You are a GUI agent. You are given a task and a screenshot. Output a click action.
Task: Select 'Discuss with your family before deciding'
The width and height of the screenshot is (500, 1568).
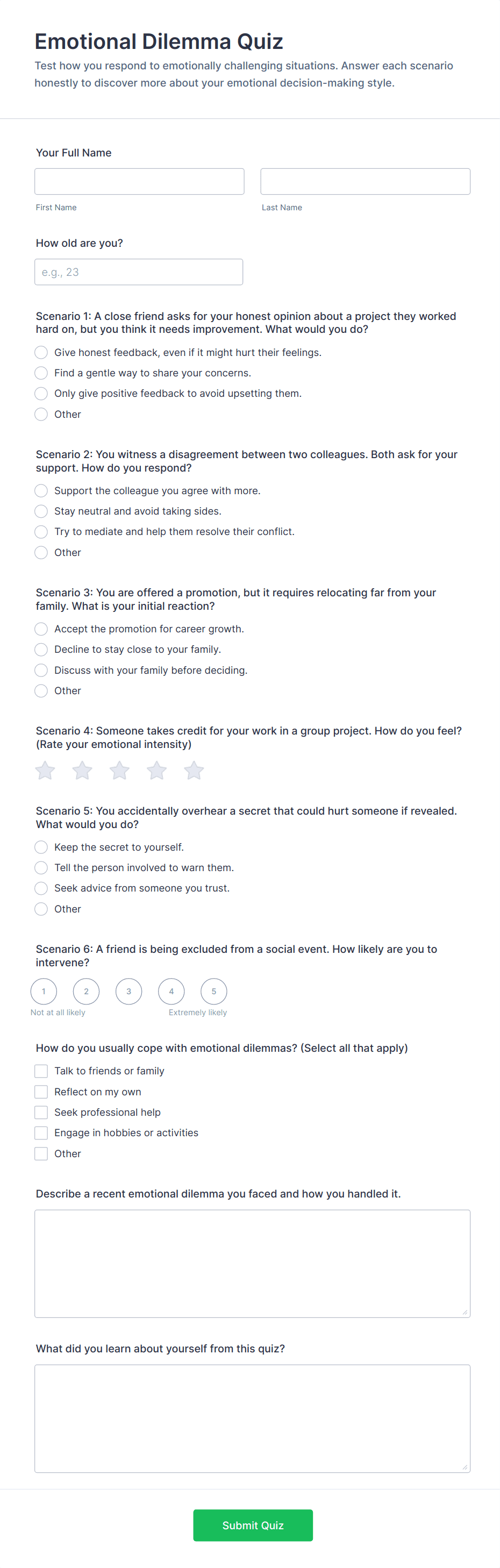click(41, 670)
